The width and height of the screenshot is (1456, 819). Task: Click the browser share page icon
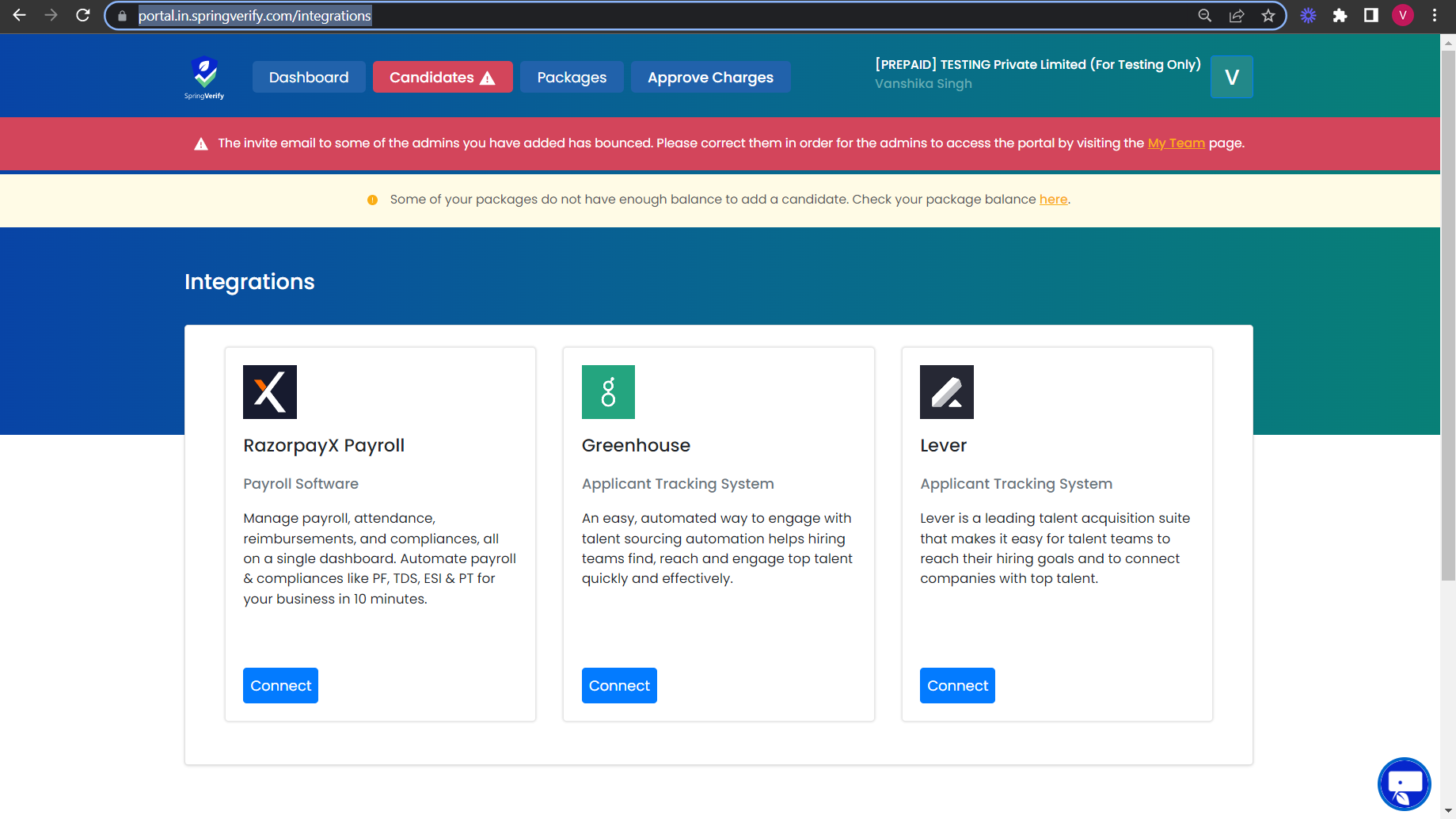1237,16
